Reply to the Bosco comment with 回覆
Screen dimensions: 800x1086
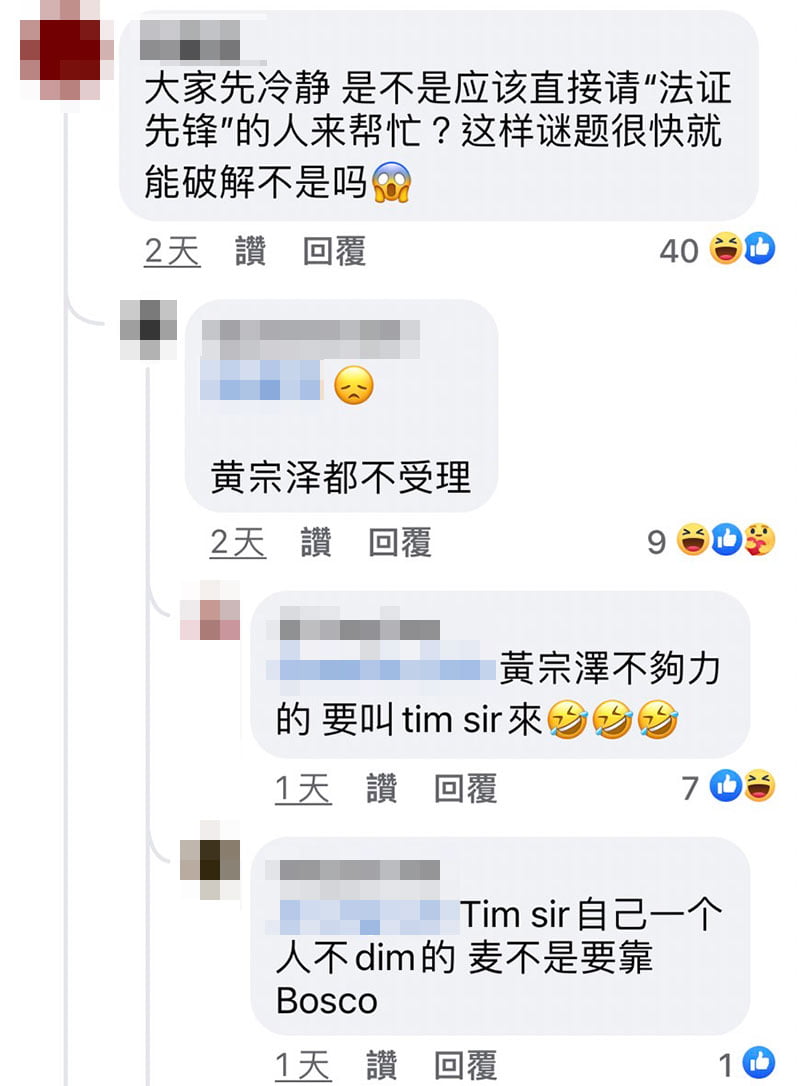465,1065
